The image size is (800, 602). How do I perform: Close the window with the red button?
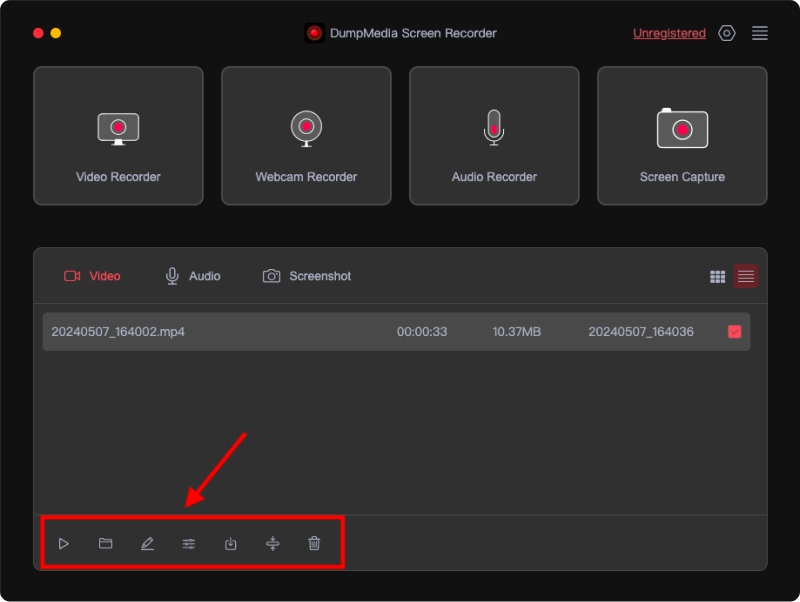(38, 33)
